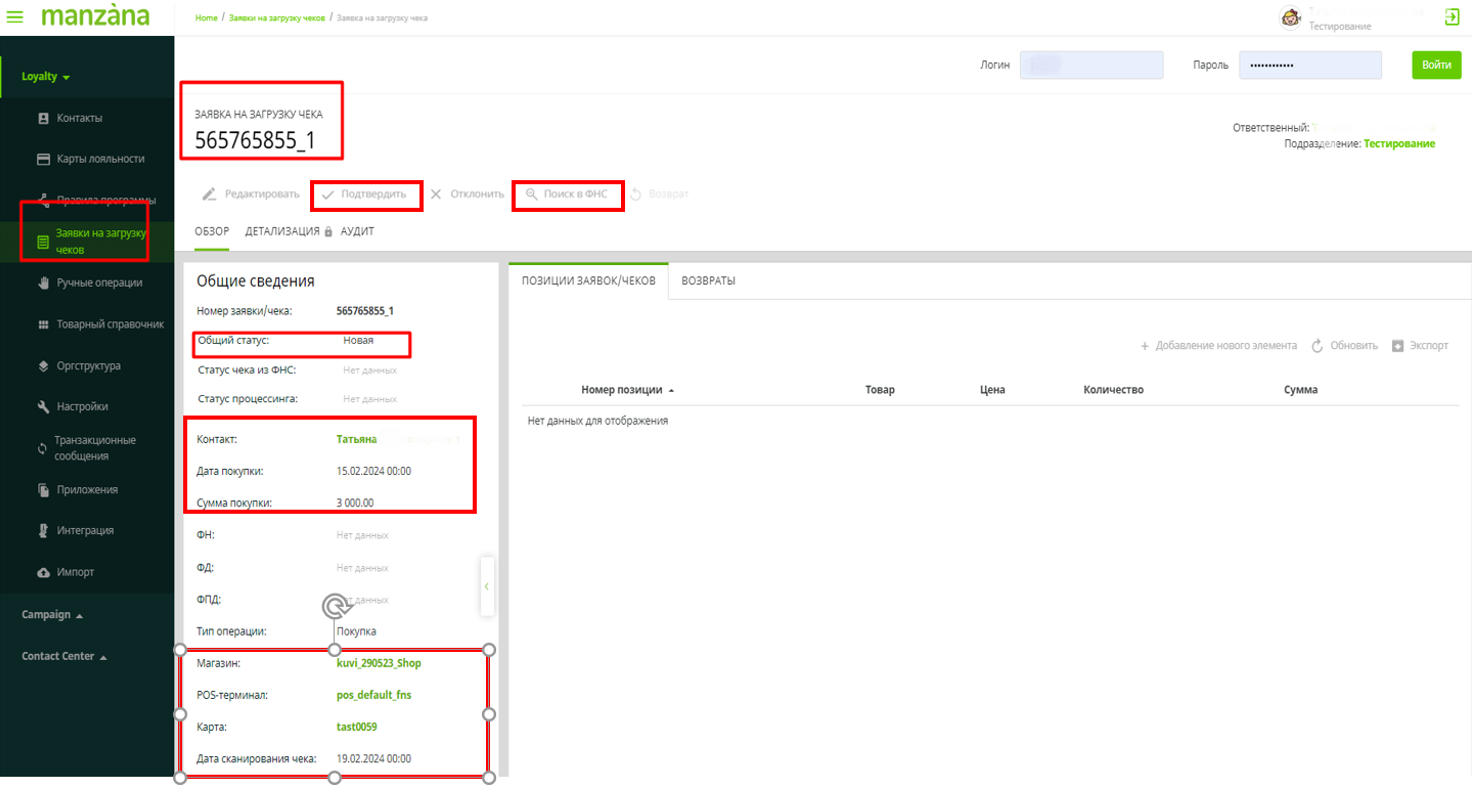
Task: Collapse the Общие сведения side panel
Action: (x=487, y=587)
